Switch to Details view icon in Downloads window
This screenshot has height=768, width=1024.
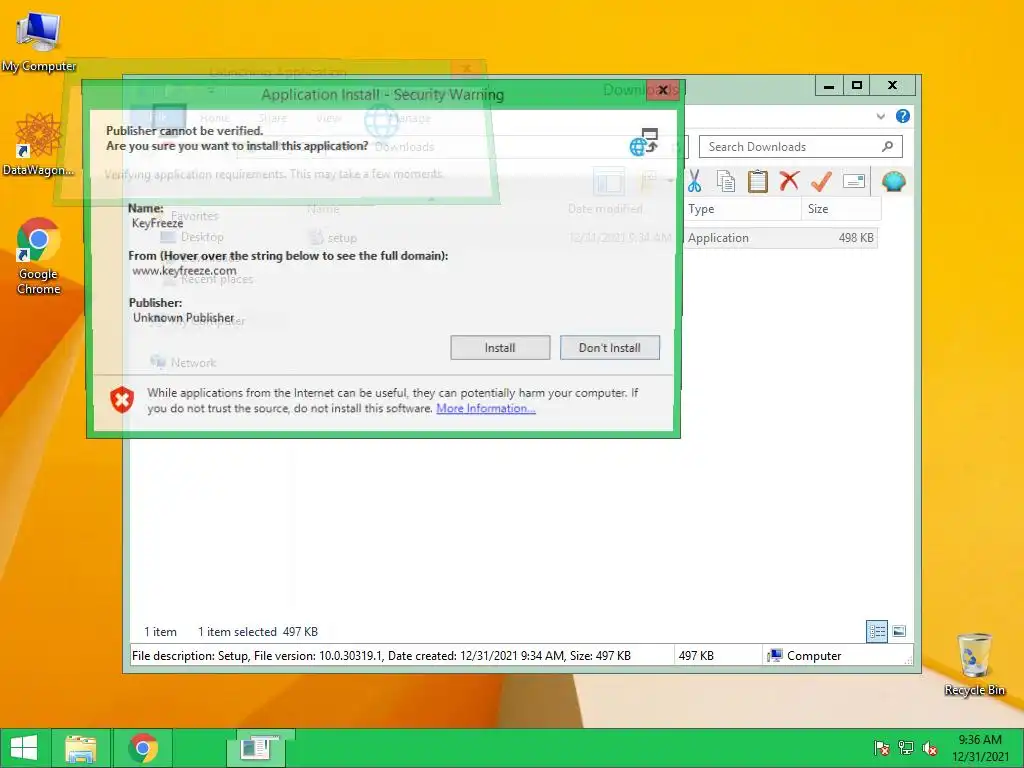877,631
